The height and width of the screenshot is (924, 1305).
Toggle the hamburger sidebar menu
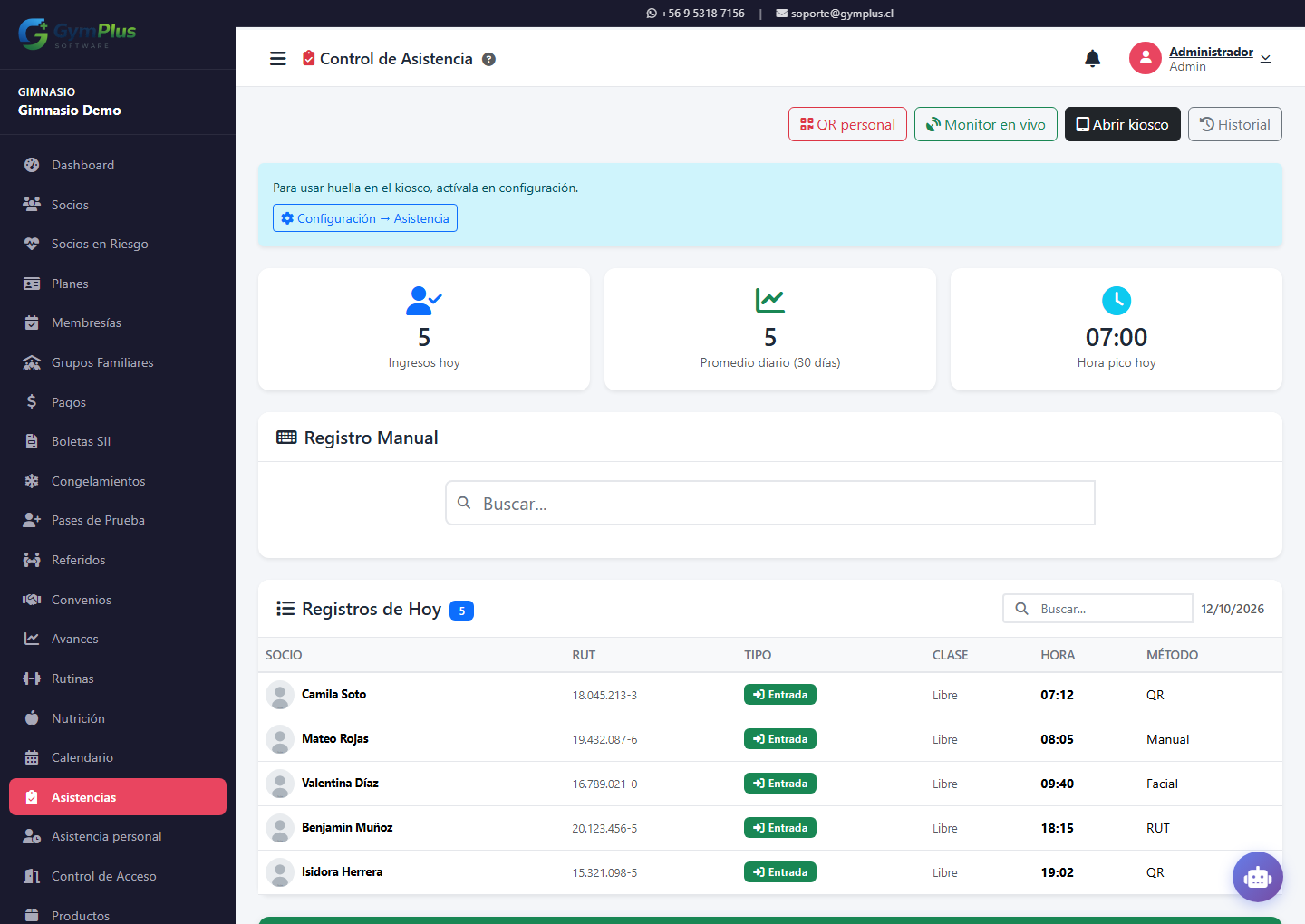(278, 59)
